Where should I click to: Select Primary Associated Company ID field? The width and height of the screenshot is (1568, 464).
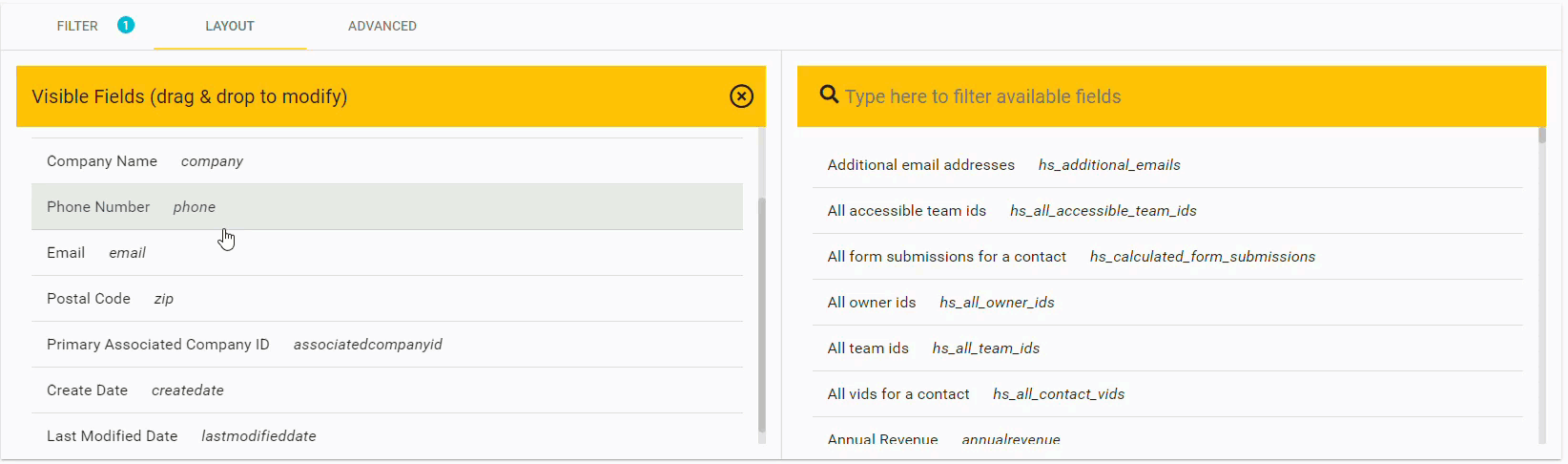pos(387,345)
